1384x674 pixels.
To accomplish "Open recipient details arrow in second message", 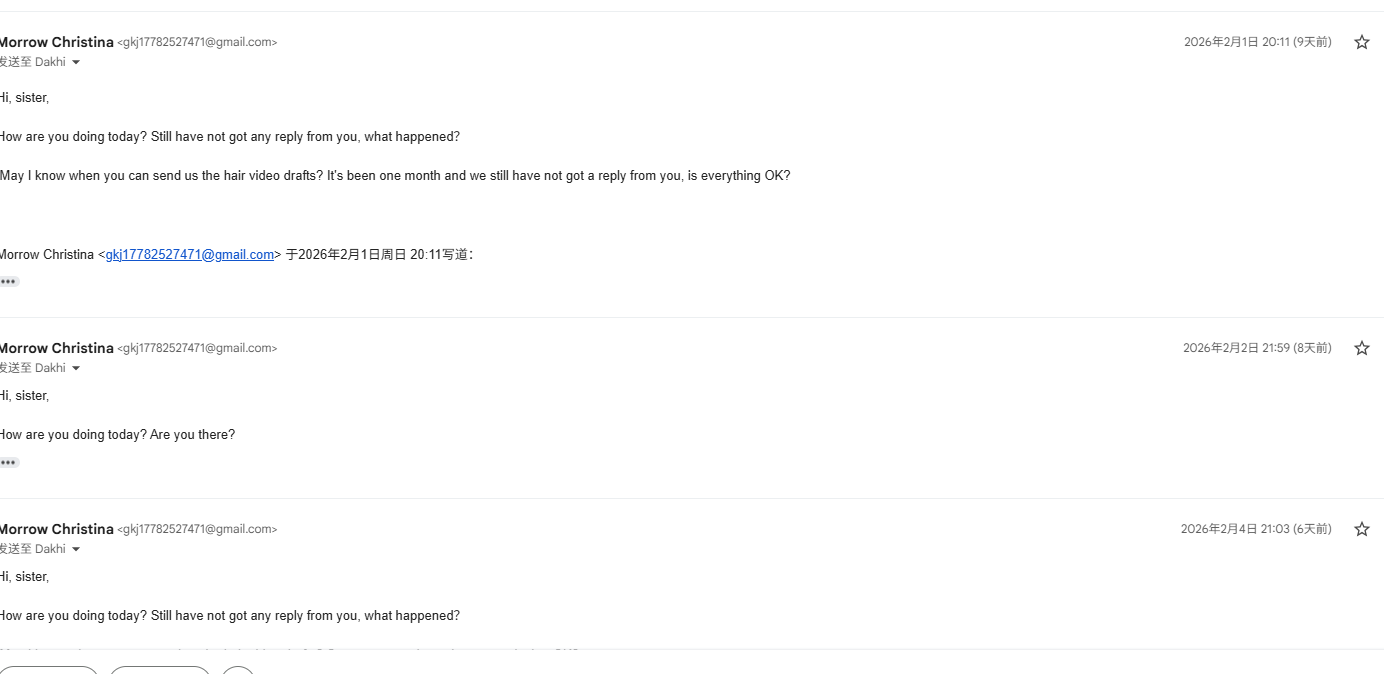I will (76, 368).
